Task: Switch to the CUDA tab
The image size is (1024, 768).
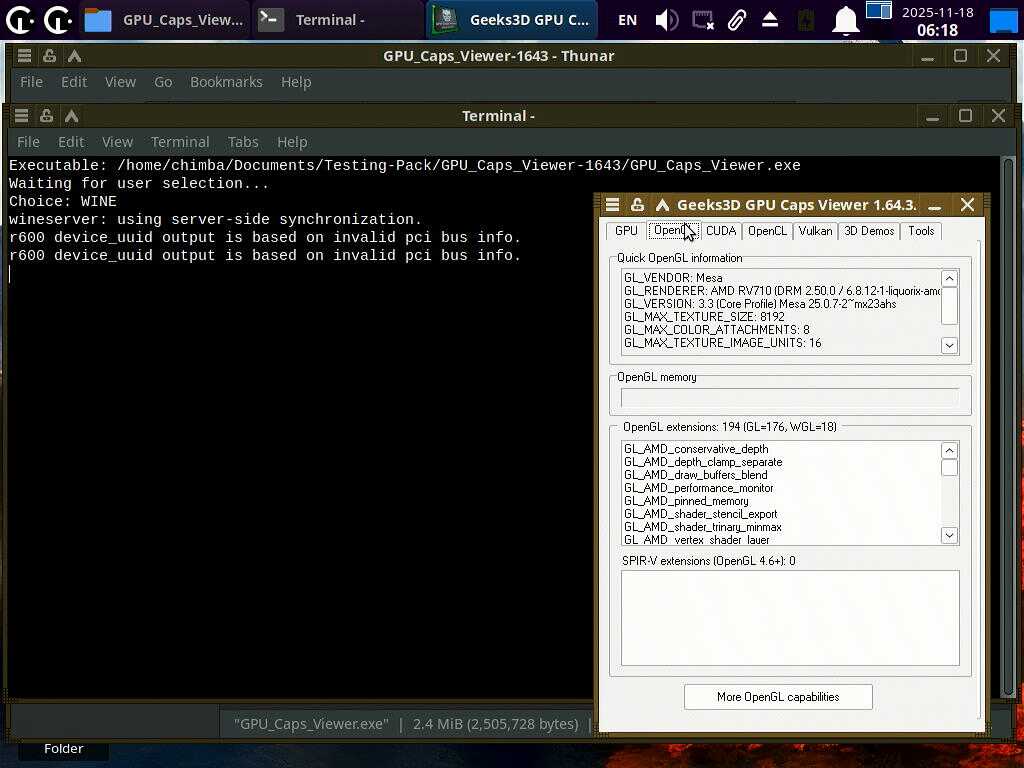Action: [721, 231]
